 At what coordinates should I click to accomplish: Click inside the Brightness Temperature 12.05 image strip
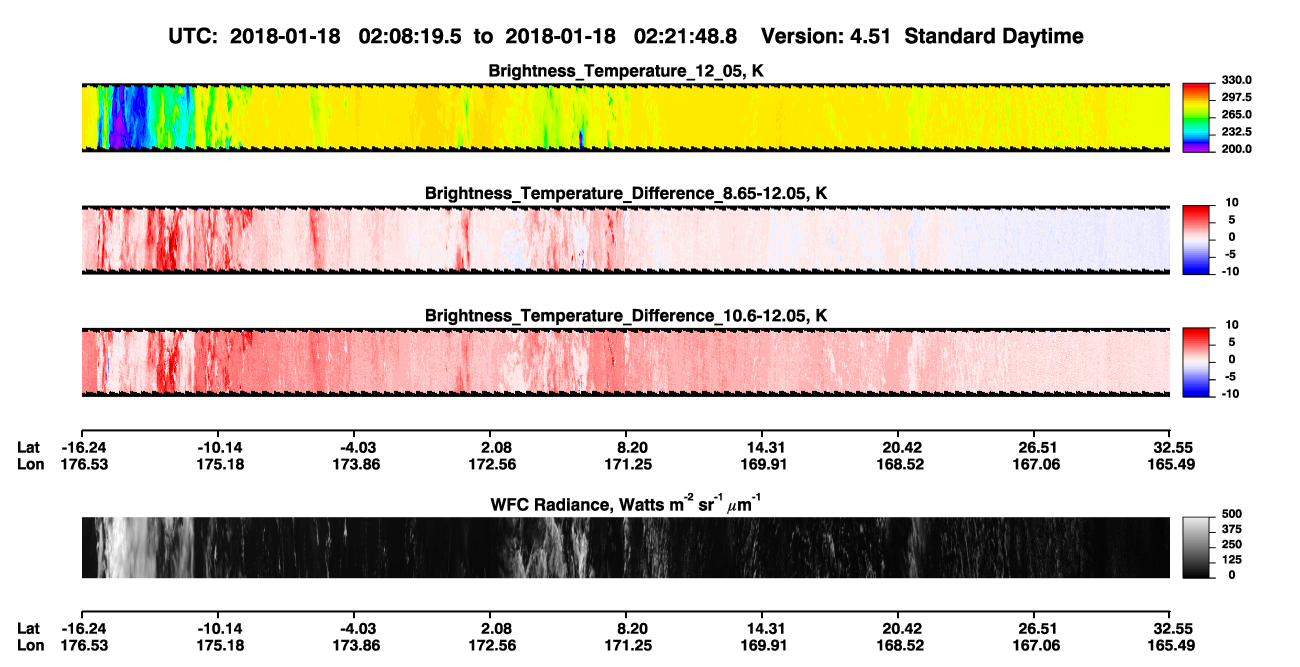tap(626, 117)
